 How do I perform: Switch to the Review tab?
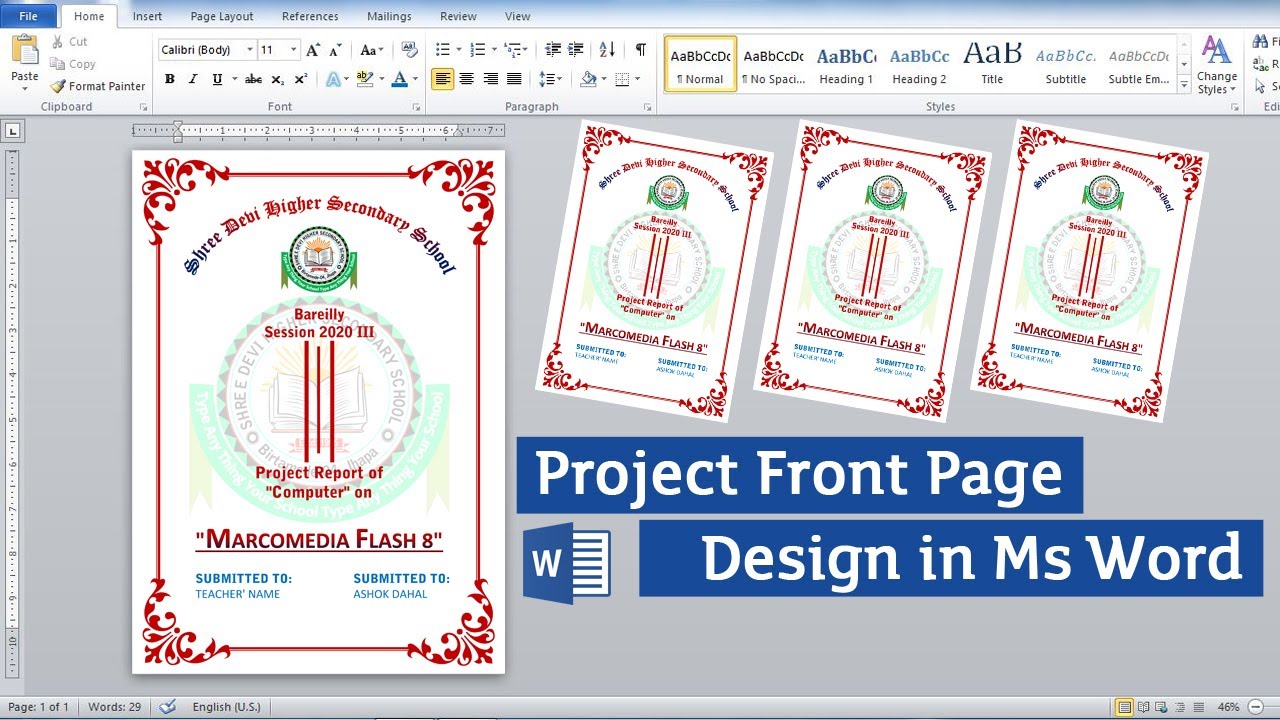(x=458, y=16)
